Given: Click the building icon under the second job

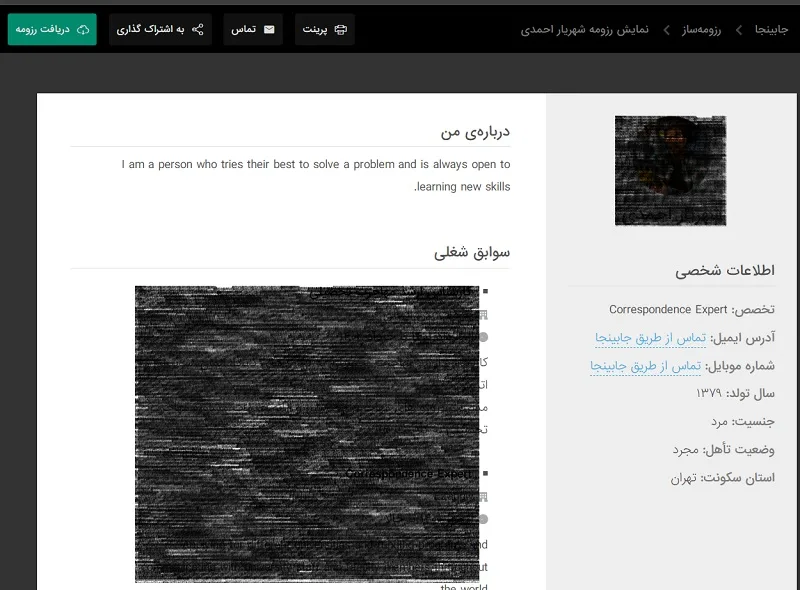Looking at the screenshot, I should (483, 497).
